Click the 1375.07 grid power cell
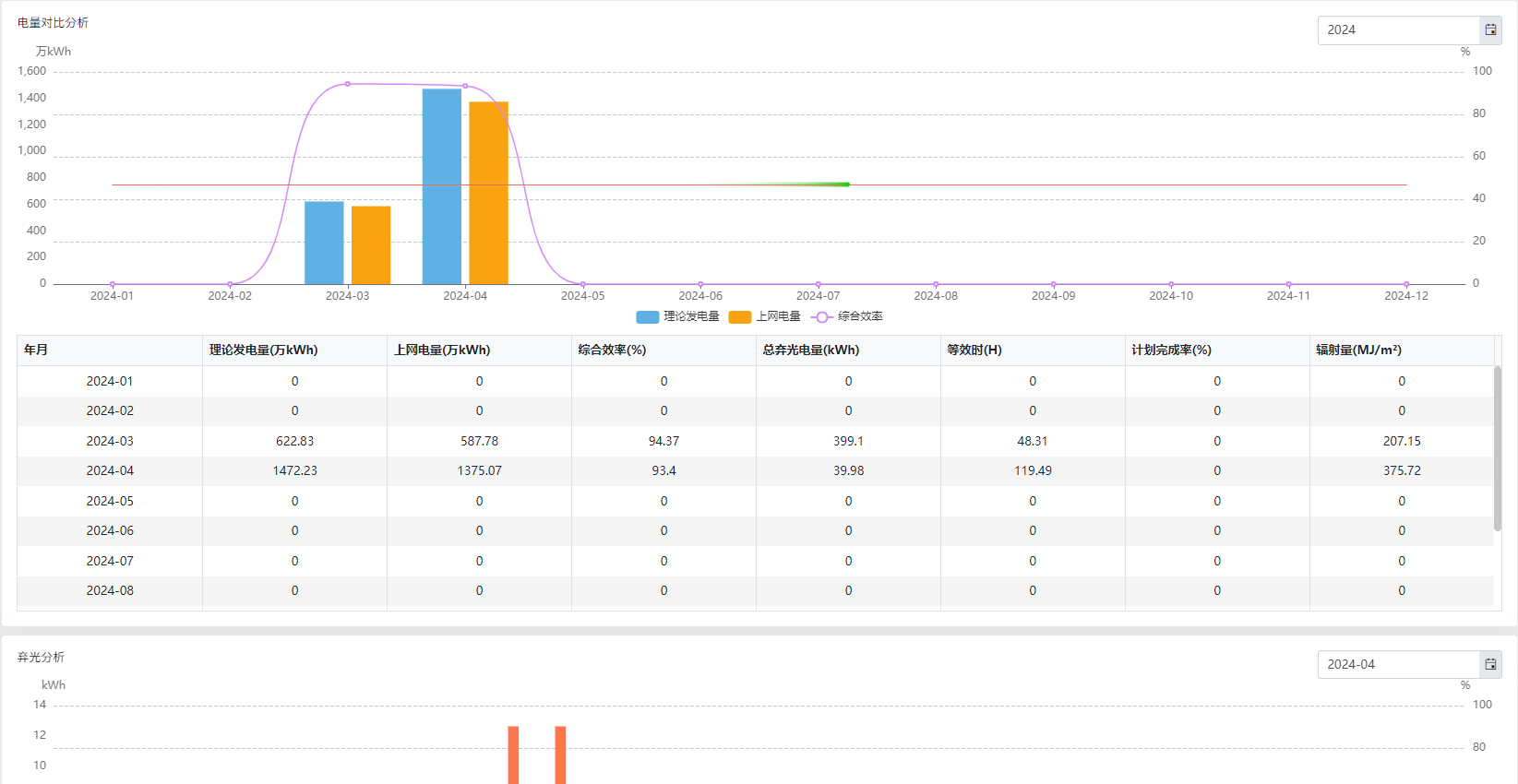The height and width of the screenshot is (784, 1518). [x=479, y=470]
